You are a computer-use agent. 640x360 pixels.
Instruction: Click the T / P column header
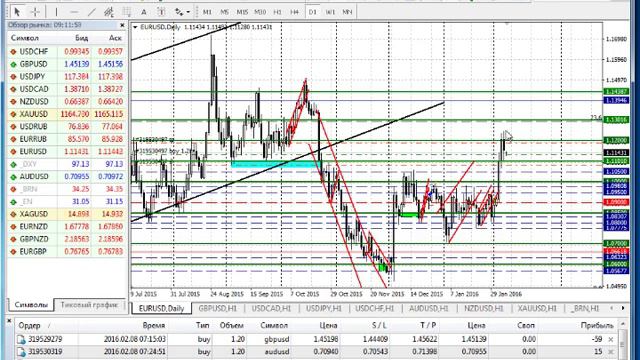428,325
